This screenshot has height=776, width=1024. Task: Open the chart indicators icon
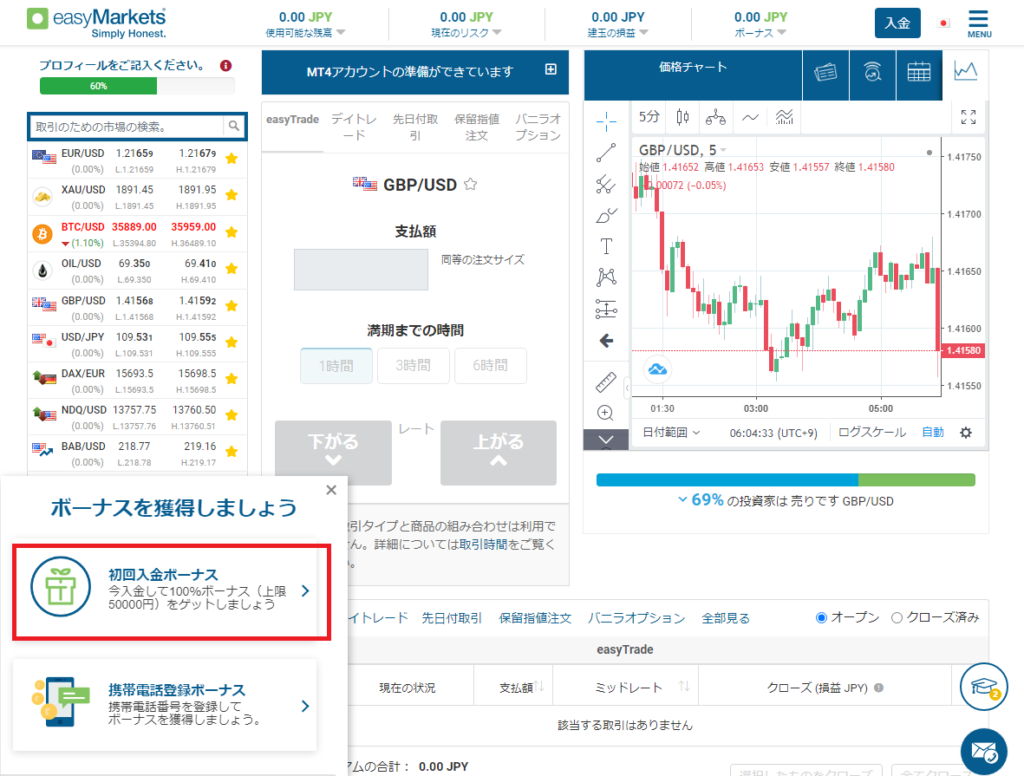(750, 117)
